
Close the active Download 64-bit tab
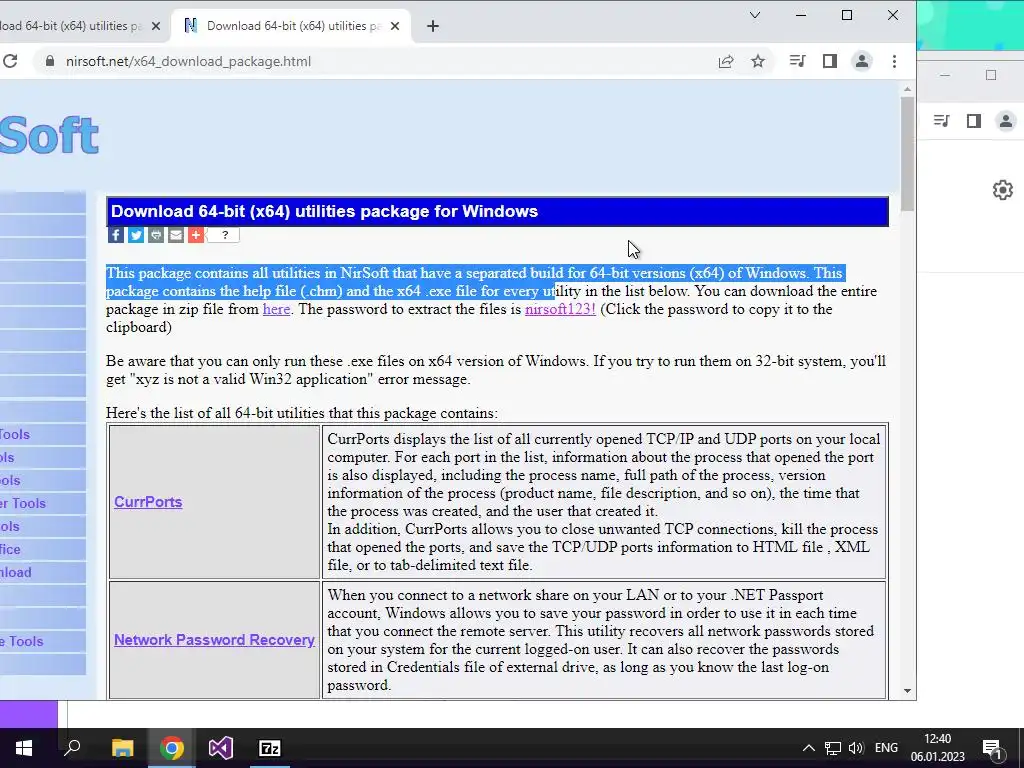(394, 26)
